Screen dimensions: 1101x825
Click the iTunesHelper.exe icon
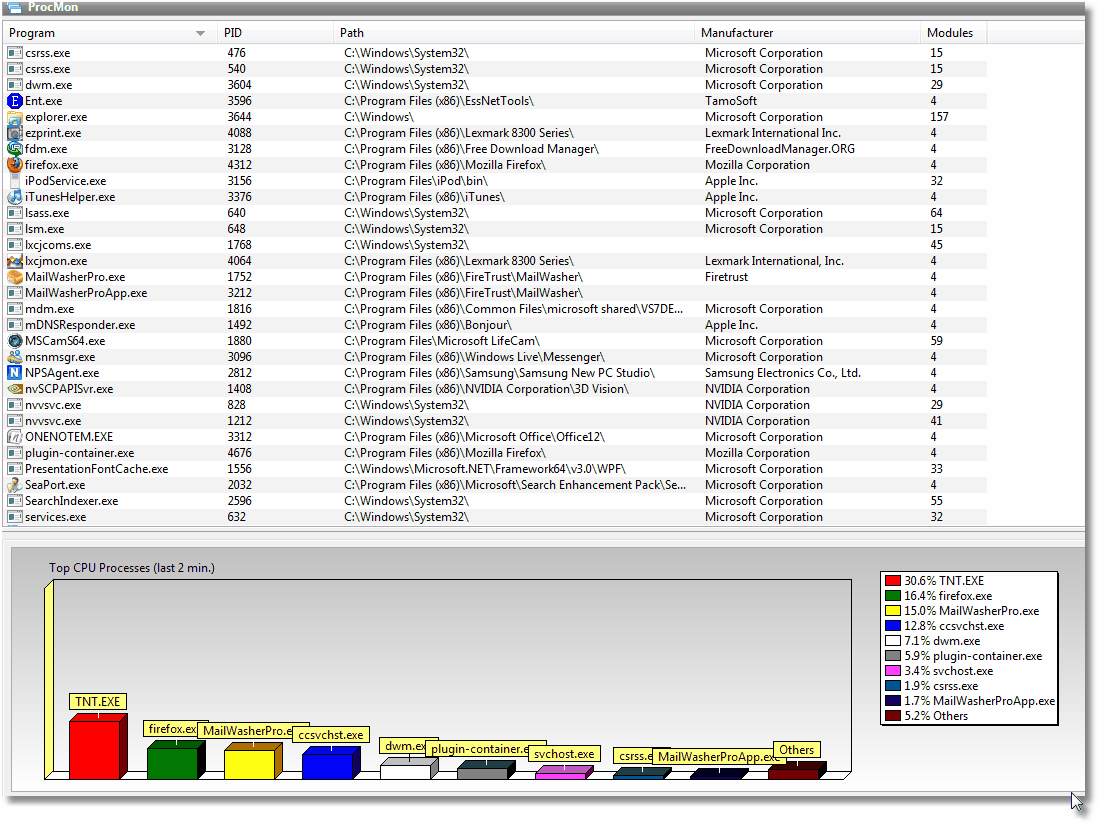[15, 197]
